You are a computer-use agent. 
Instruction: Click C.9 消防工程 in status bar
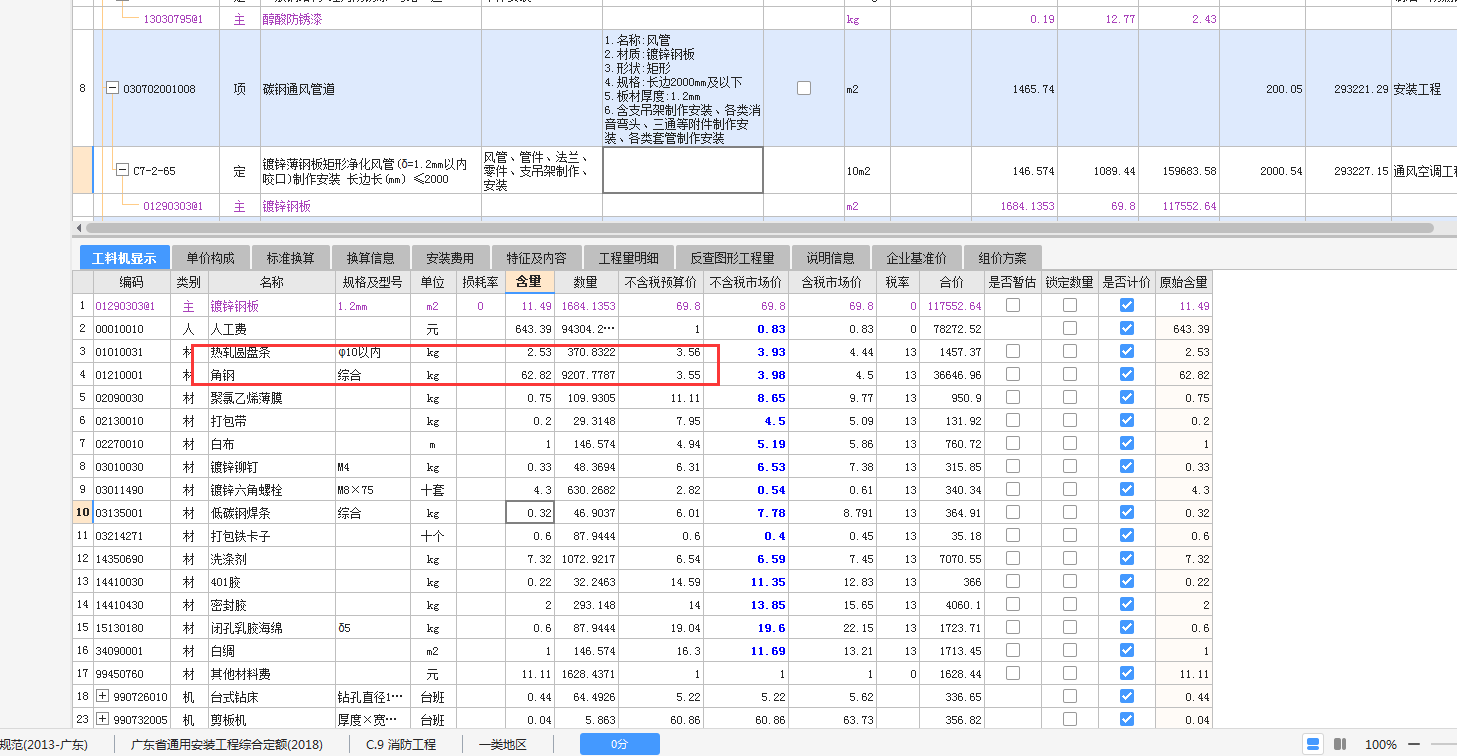pyautogui.click(x=401, y=744)
